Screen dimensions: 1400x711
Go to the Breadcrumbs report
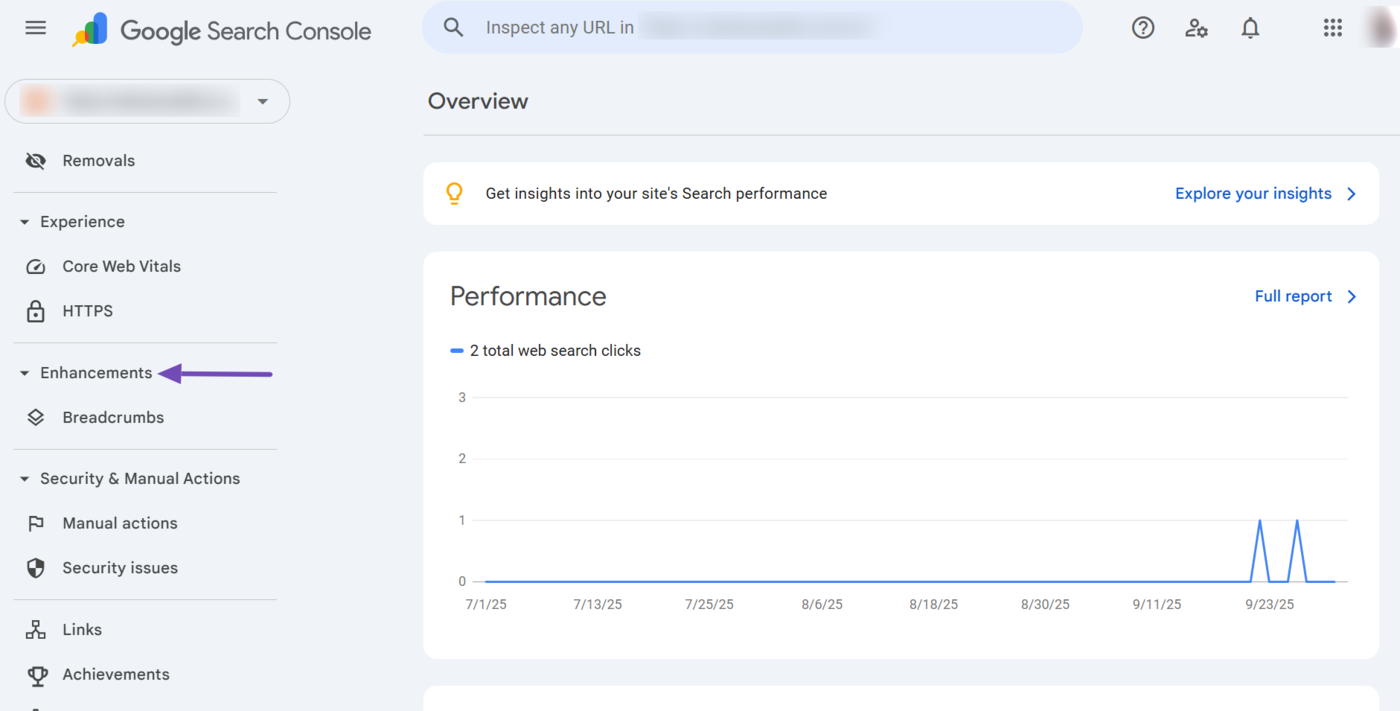[x=113, y=417]
